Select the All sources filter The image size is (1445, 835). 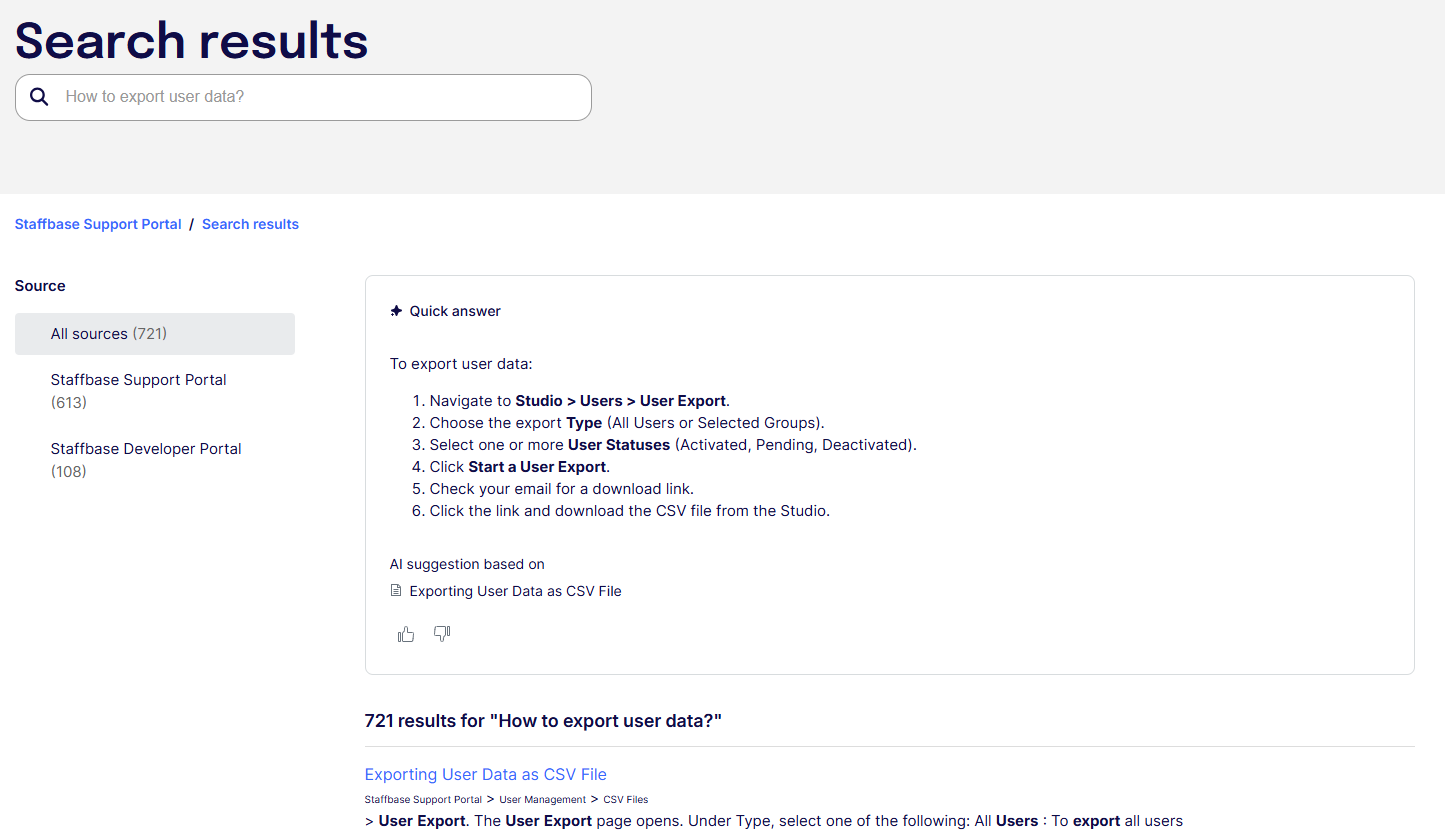pos(155,334)
